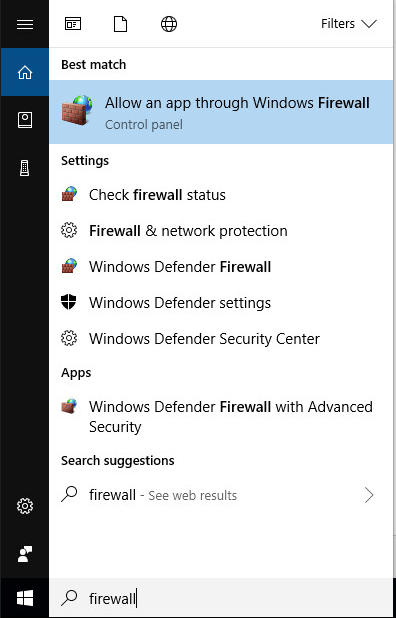Open Allow an app through Windows Firewall
Screen dimensions: 396x618
pyautogui.click(x=221, y=112)
